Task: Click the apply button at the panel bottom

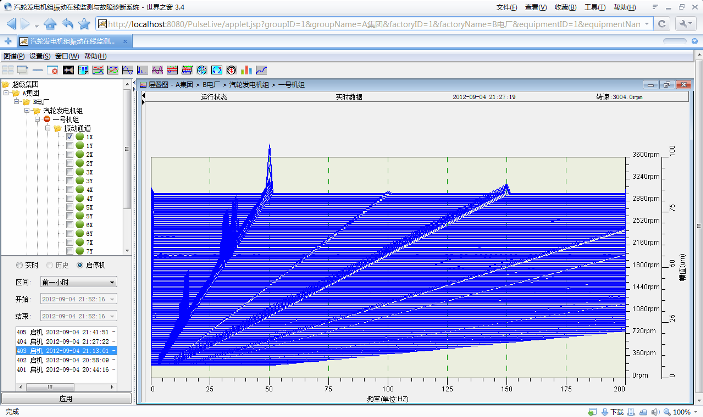Action: pyautogui.click(x=66, y=398)
